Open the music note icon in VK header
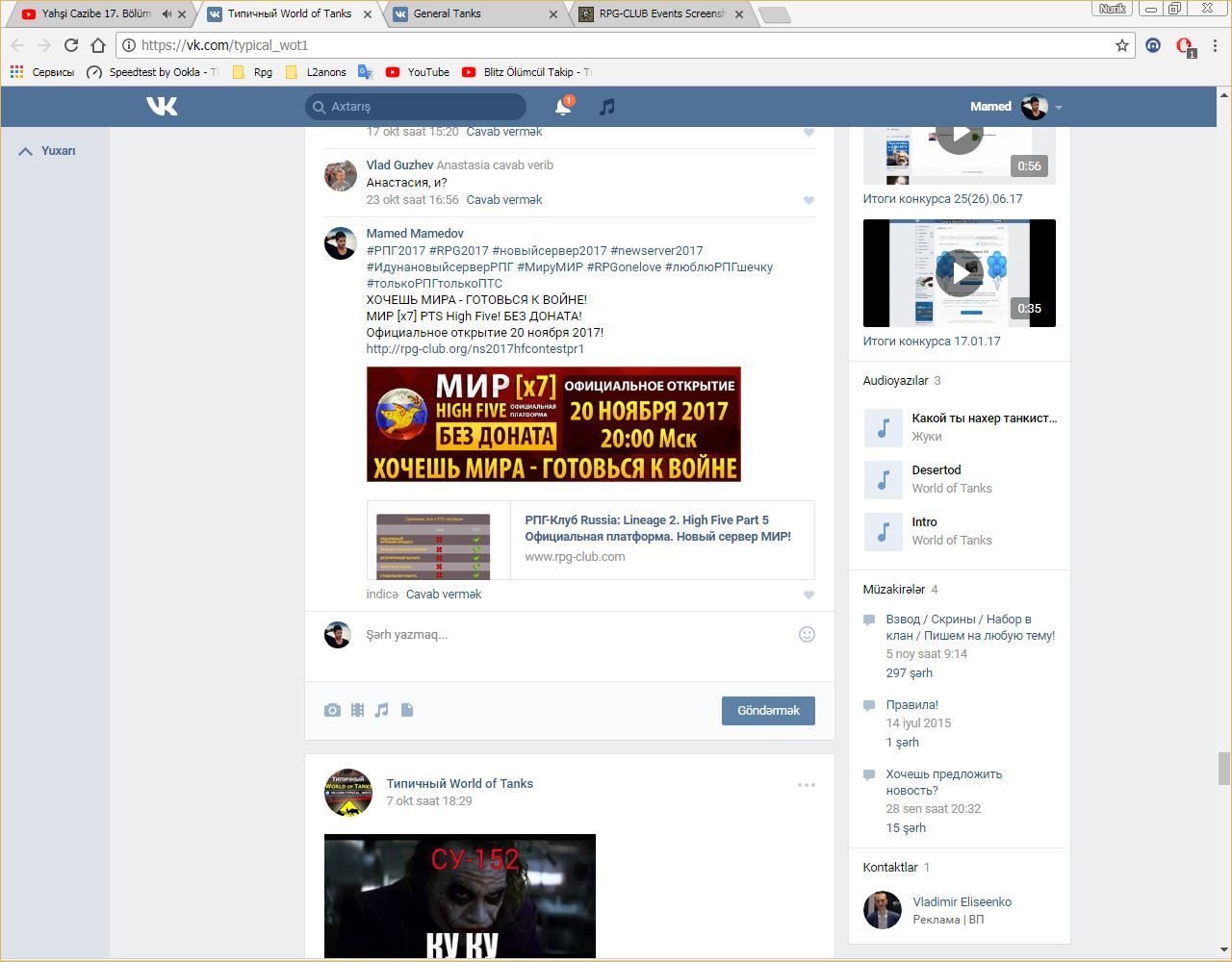This screenshot has height=962, width=1232. click(x=606, y=107)
